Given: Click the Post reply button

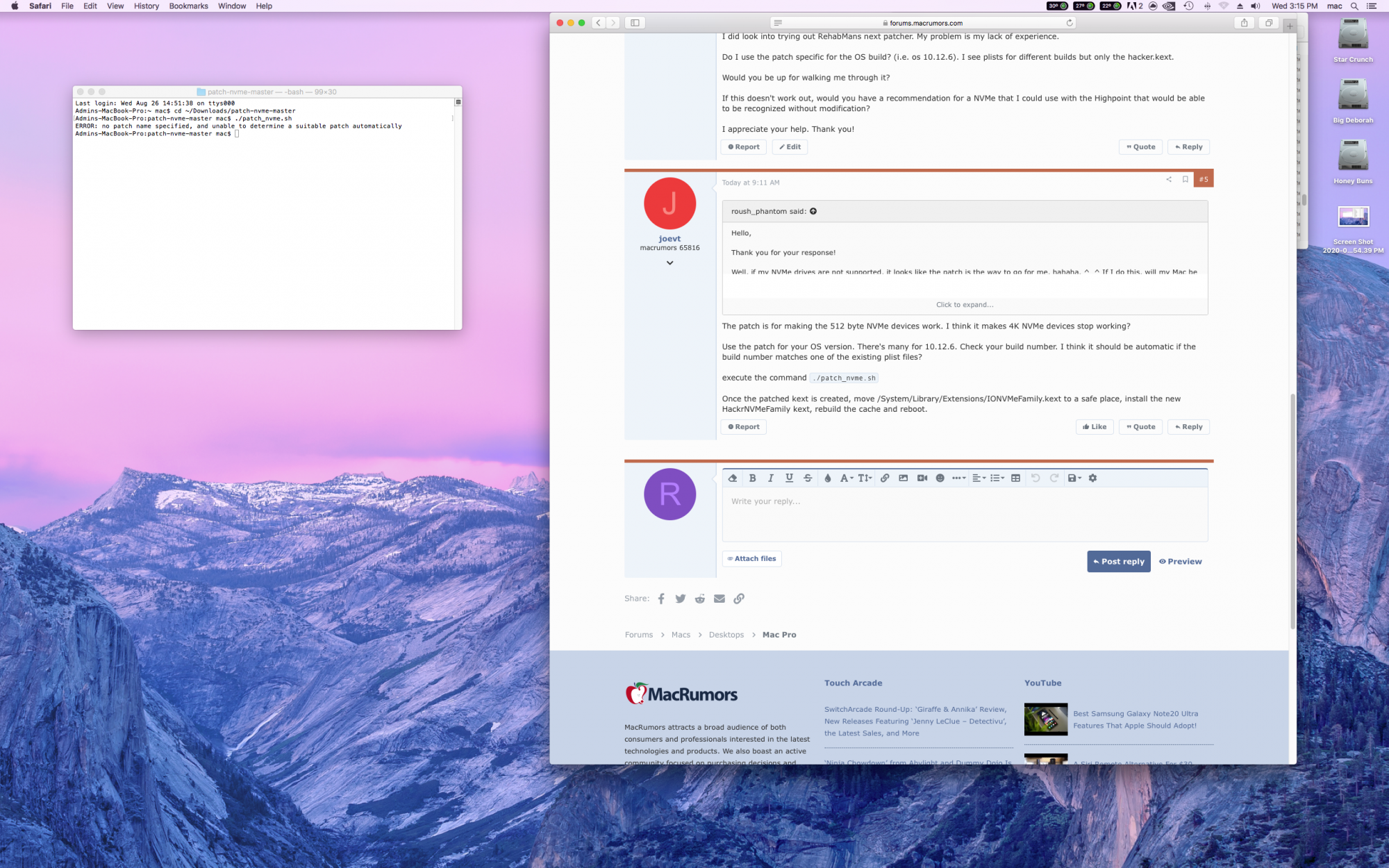Looking at the screenshot, I should pos(1119,561).
